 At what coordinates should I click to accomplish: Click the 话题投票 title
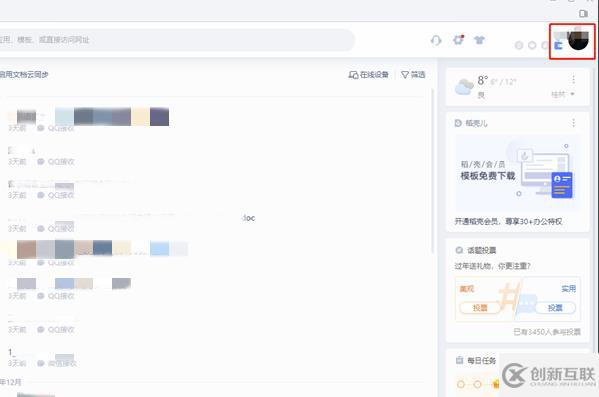tap(481, 250)
